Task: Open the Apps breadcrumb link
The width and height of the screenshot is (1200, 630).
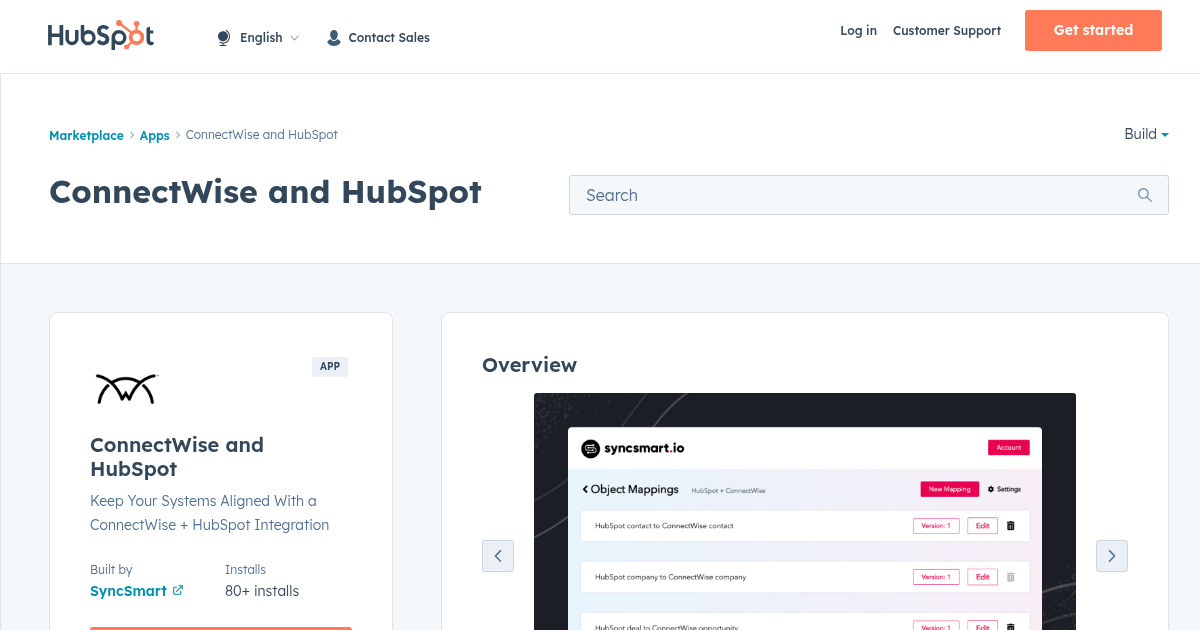Action: click(154, 135)
